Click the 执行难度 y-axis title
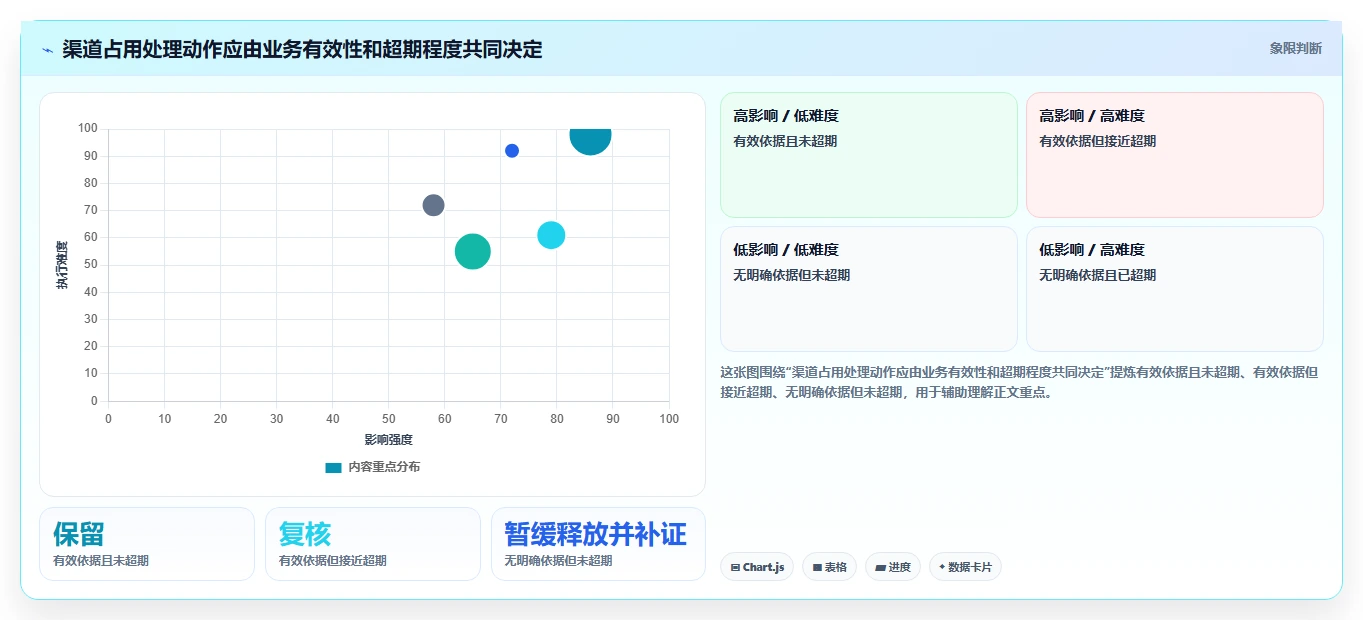The height and width of the screenshot is (620, 1363). 62,265
